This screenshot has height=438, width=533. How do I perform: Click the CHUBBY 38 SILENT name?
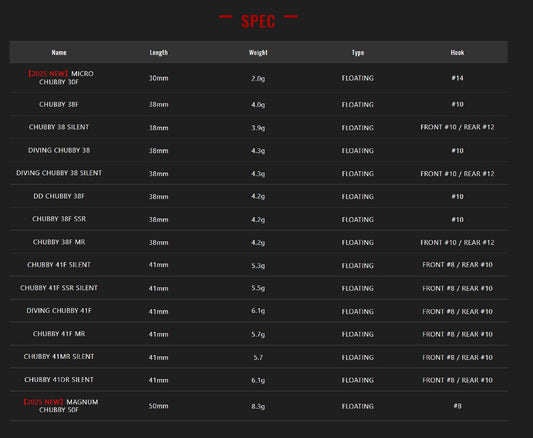click(x=59, y=127)
